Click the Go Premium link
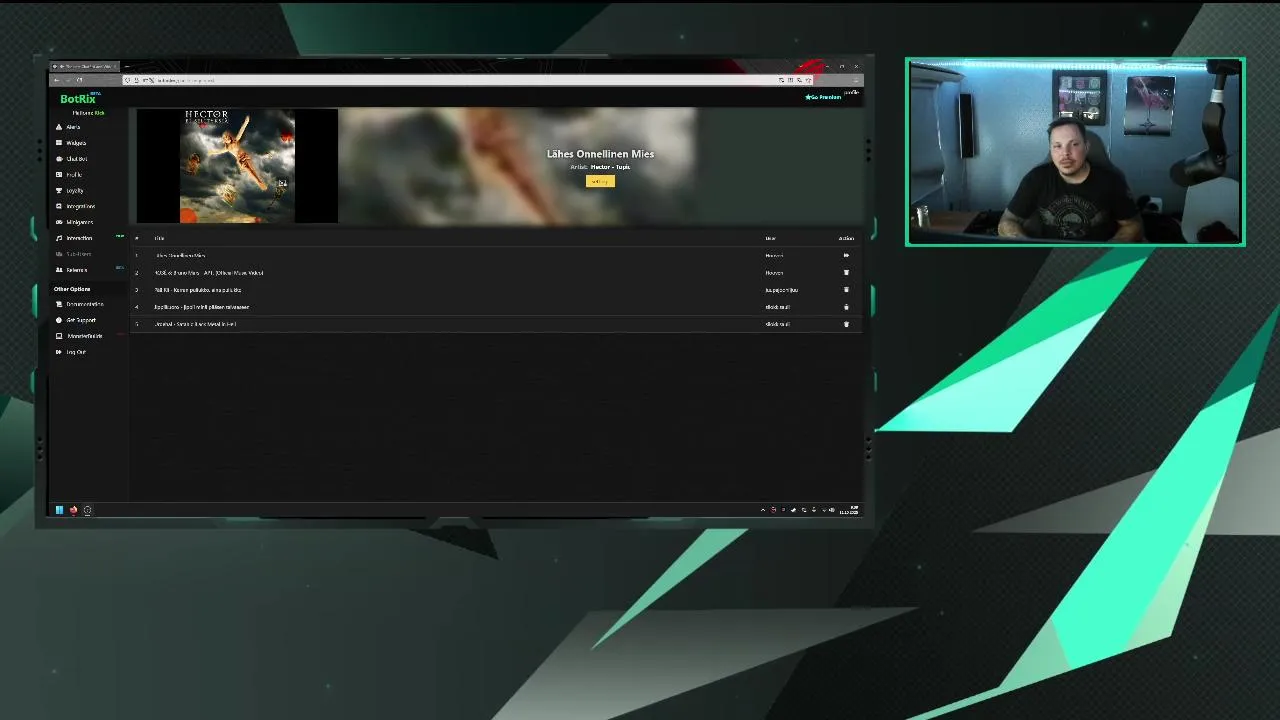This screenshot has height=720, width=1280. 823,97
